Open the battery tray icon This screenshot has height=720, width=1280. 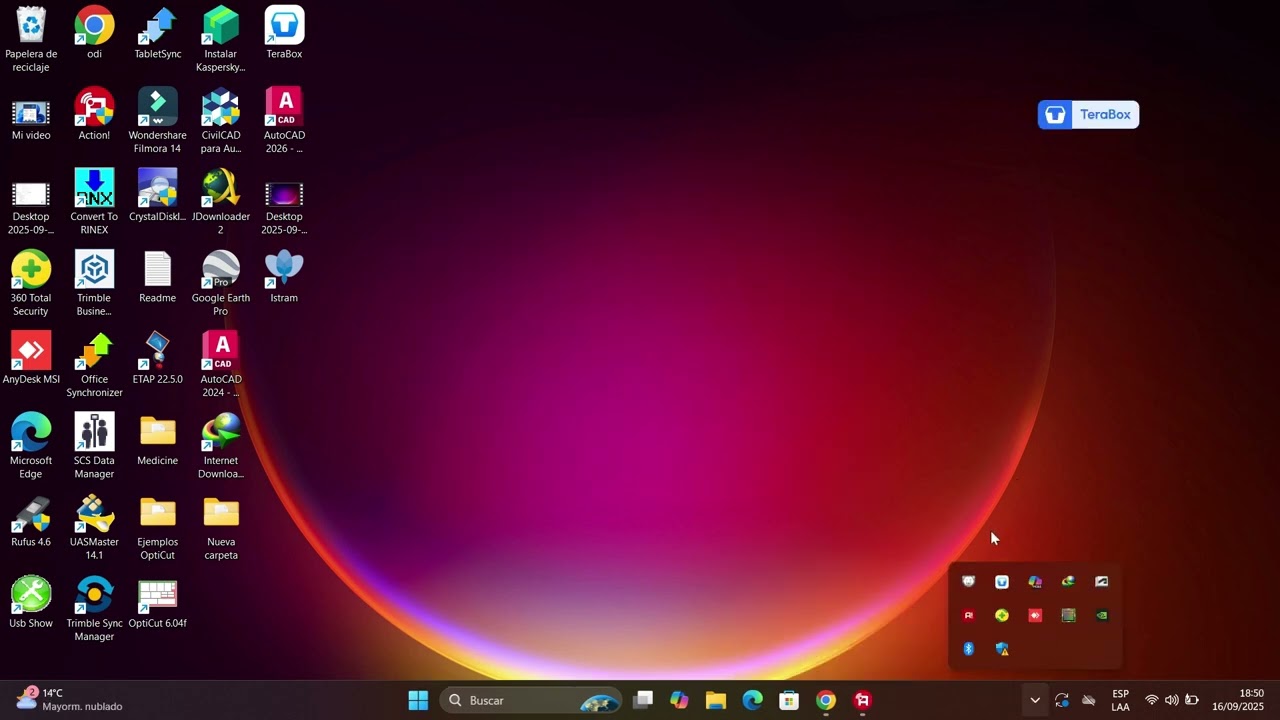point(1191,700)
